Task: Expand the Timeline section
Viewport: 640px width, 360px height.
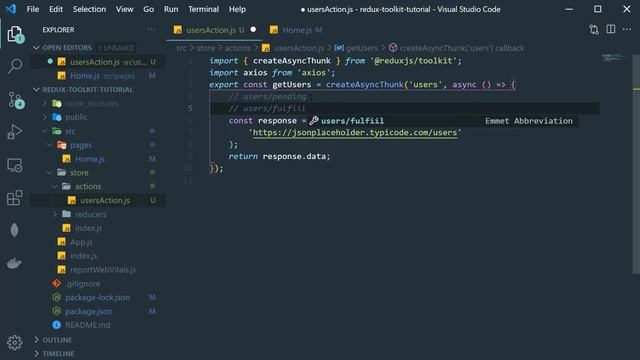Action: tap(36, 353)
